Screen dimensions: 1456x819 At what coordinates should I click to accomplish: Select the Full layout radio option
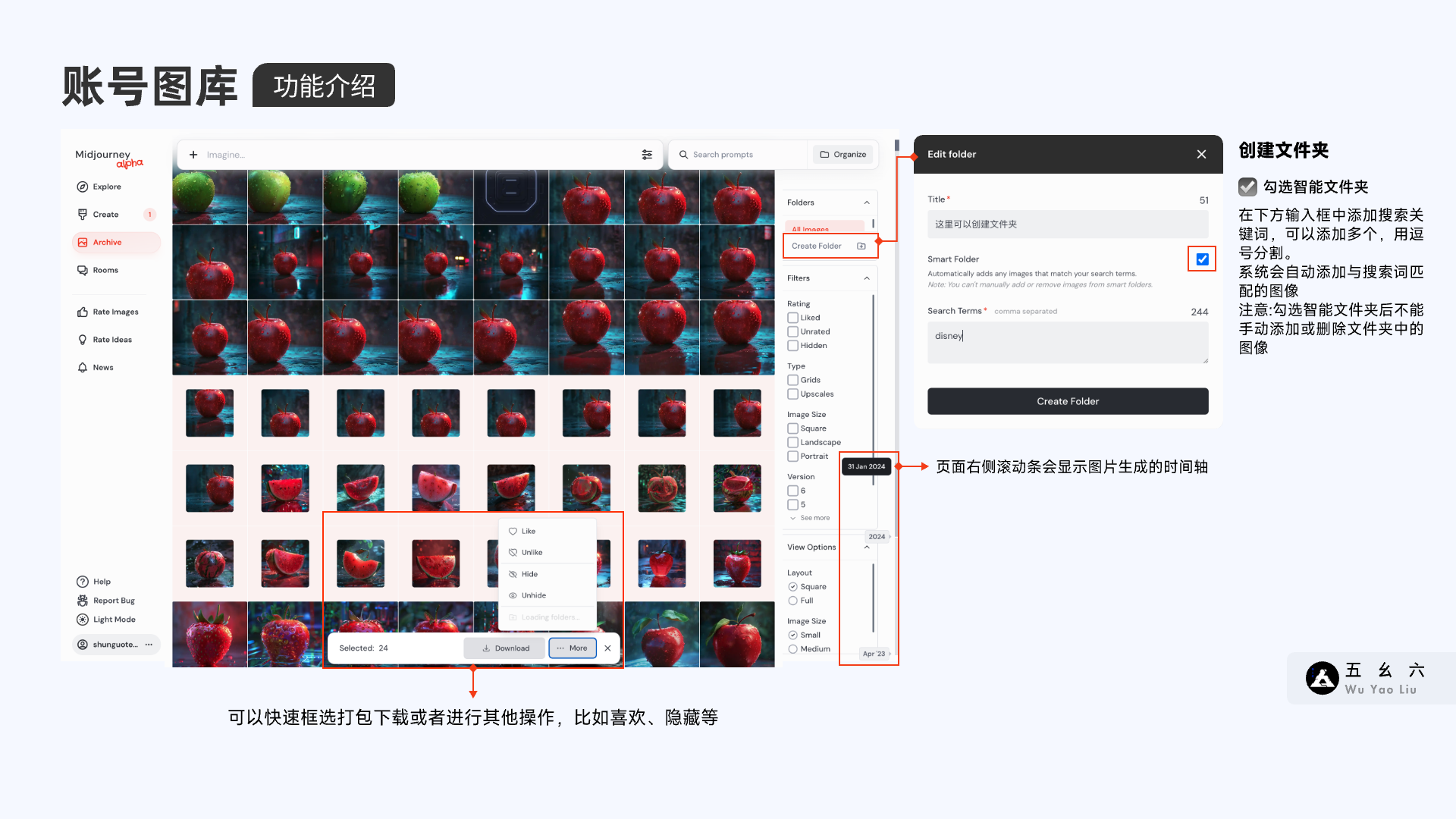[792, 601]
